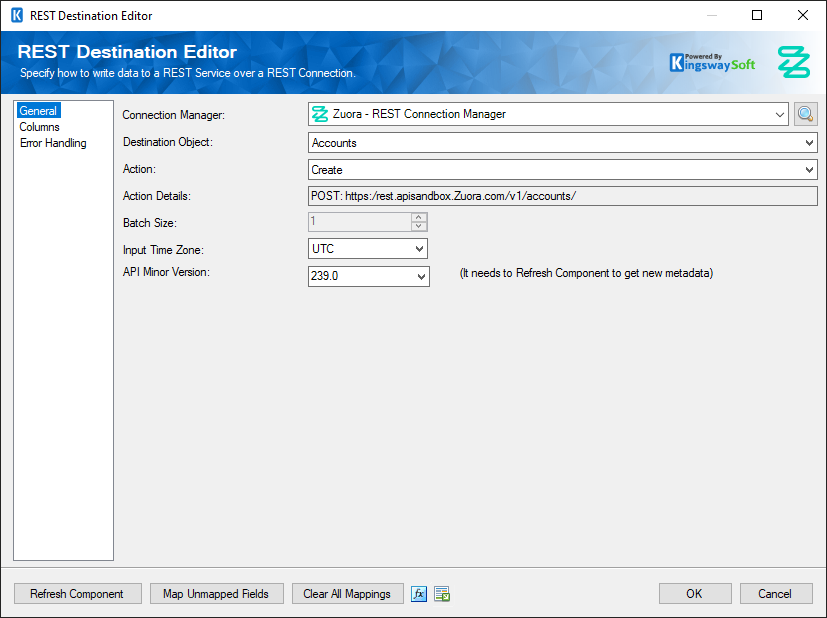The width and height of the screenshot is (827, 618).
Task: Click Map Unmapped Fields button
Action: point(216,594)
